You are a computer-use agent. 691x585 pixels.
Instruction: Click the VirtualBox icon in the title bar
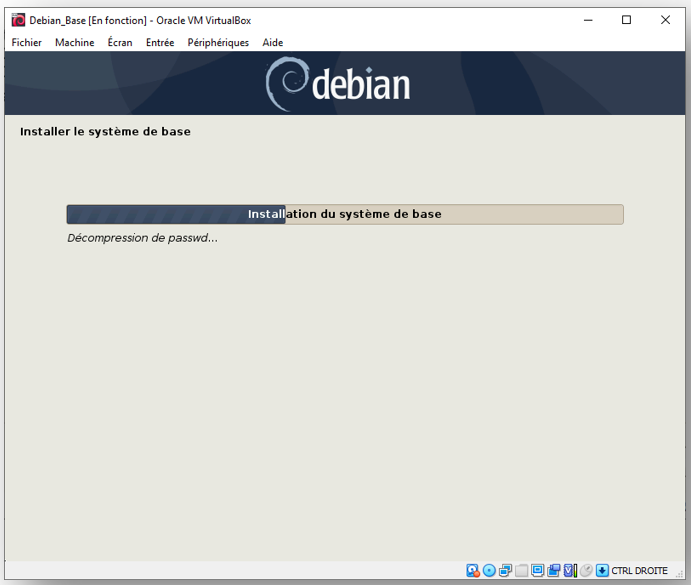[x=19, y=20]
